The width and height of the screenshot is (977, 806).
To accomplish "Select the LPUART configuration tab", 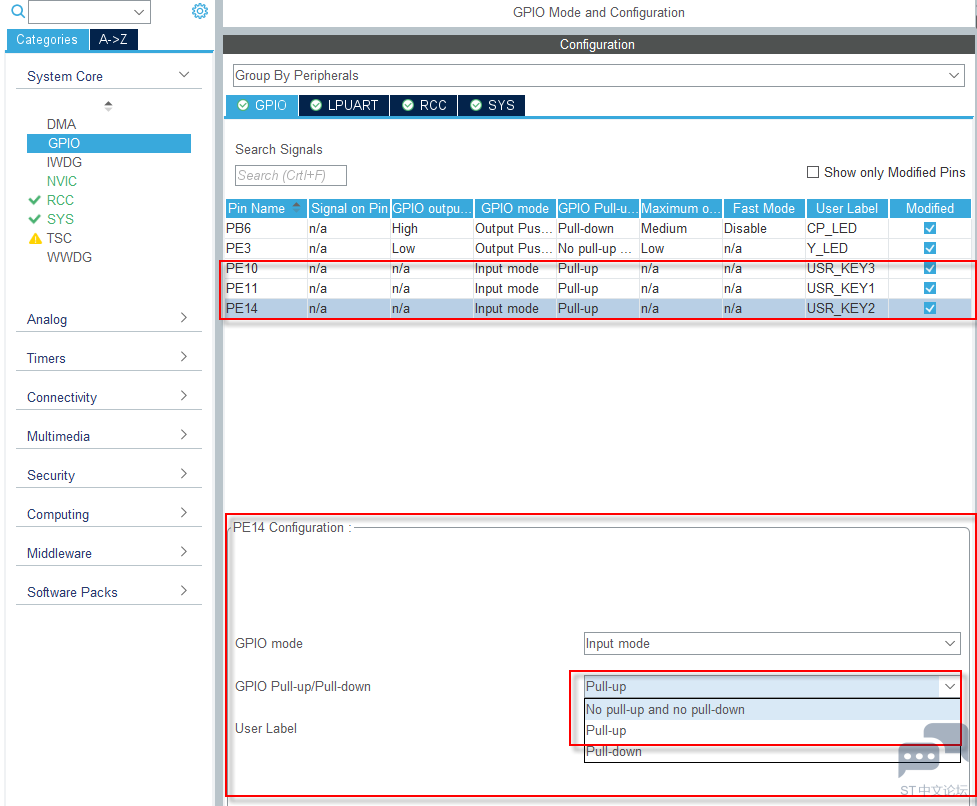I will click(x=344, y=105).
